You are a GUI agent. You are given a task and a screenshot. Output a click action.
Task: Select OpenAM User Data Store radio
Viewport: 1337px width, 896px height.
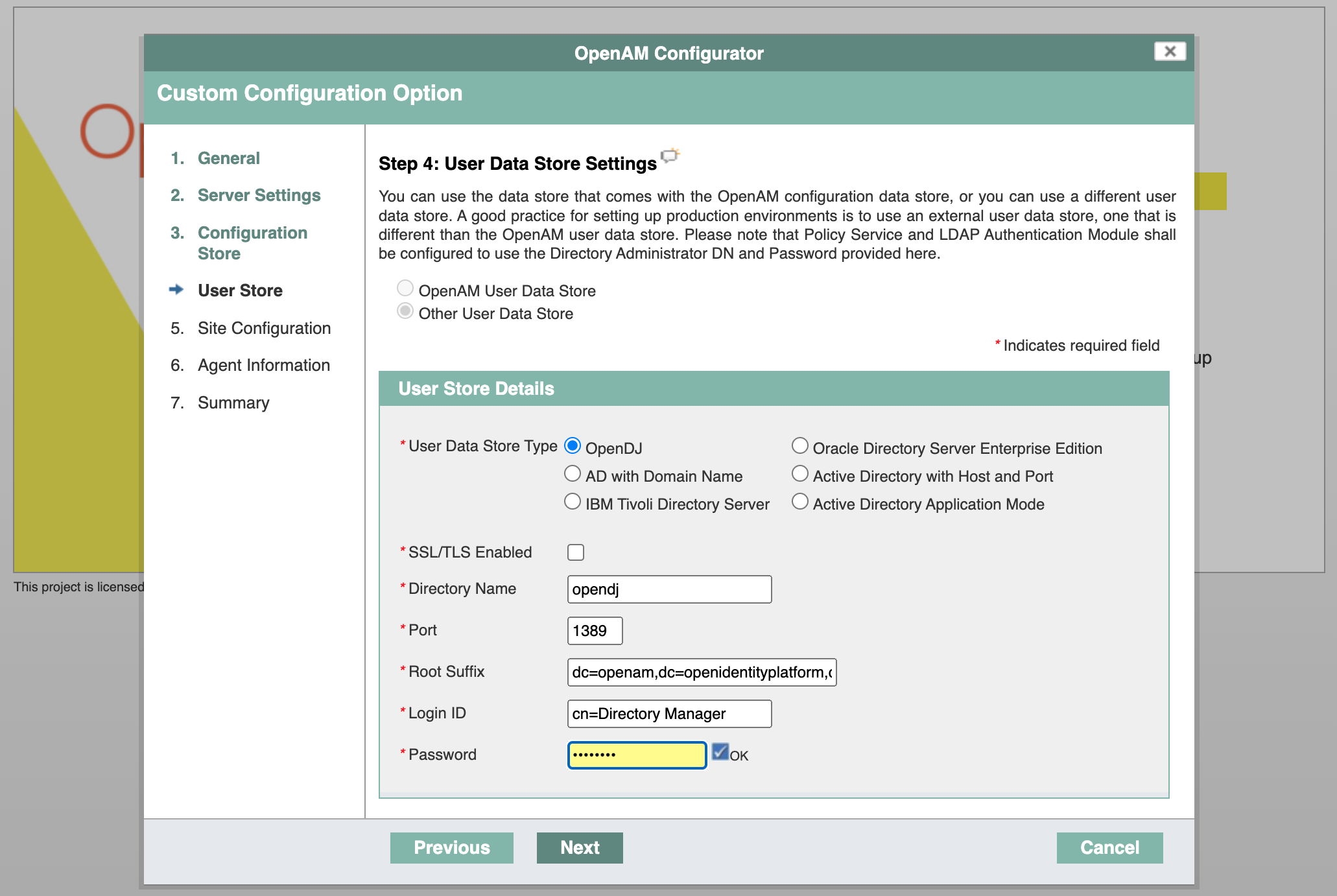coord(405,288)
